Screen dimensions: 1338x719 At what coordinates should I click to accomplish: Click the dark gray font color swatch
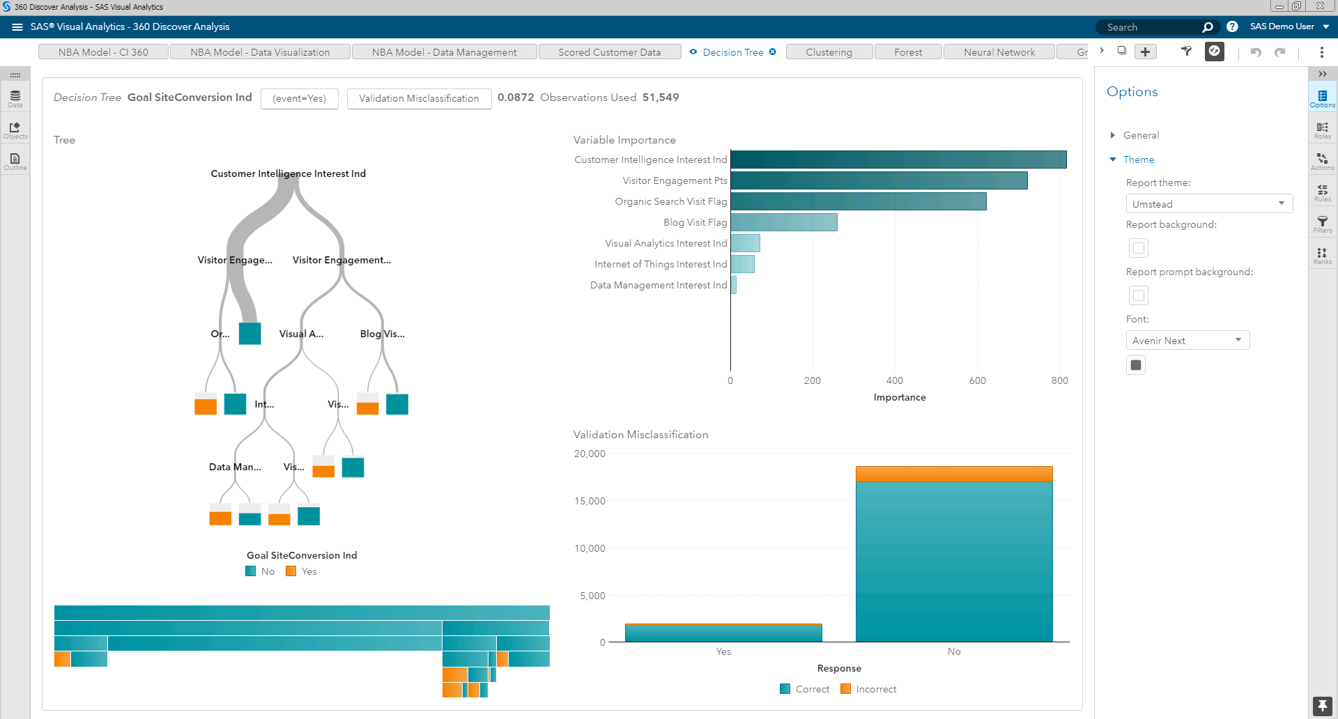pos(1136,365)
